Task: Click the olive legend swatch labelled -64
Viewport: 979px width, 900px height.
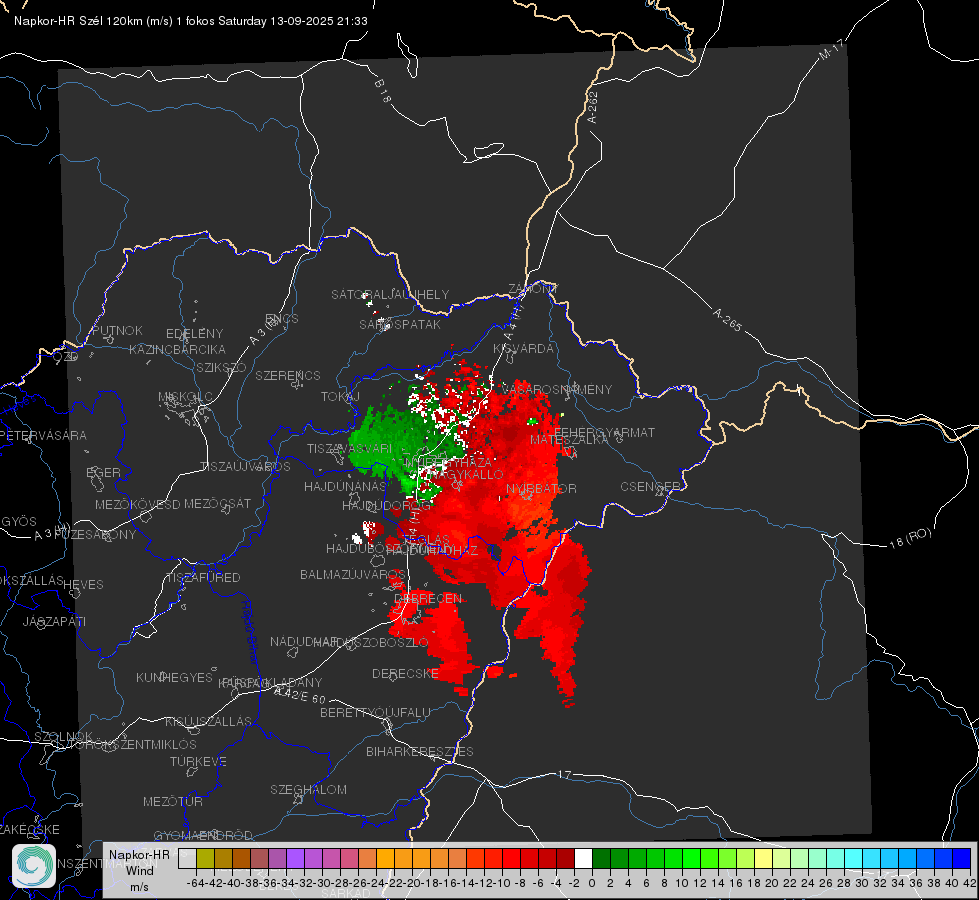Action: pyautogui.click(x=205, y=858)
